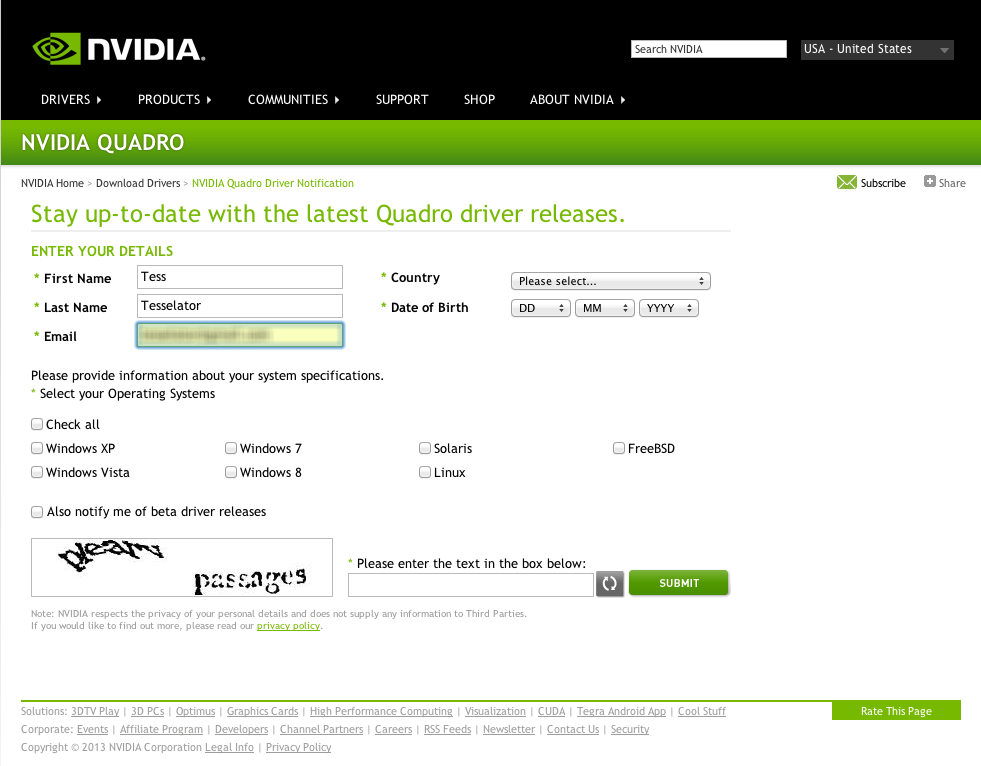Open the Visualization footer link

(x=495, y=711)
